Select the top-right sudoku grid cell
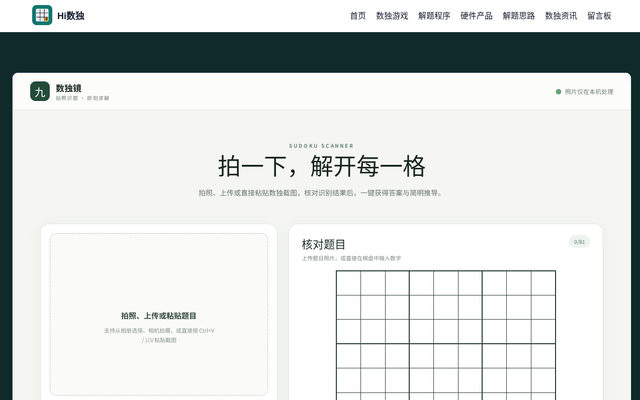 543,283
